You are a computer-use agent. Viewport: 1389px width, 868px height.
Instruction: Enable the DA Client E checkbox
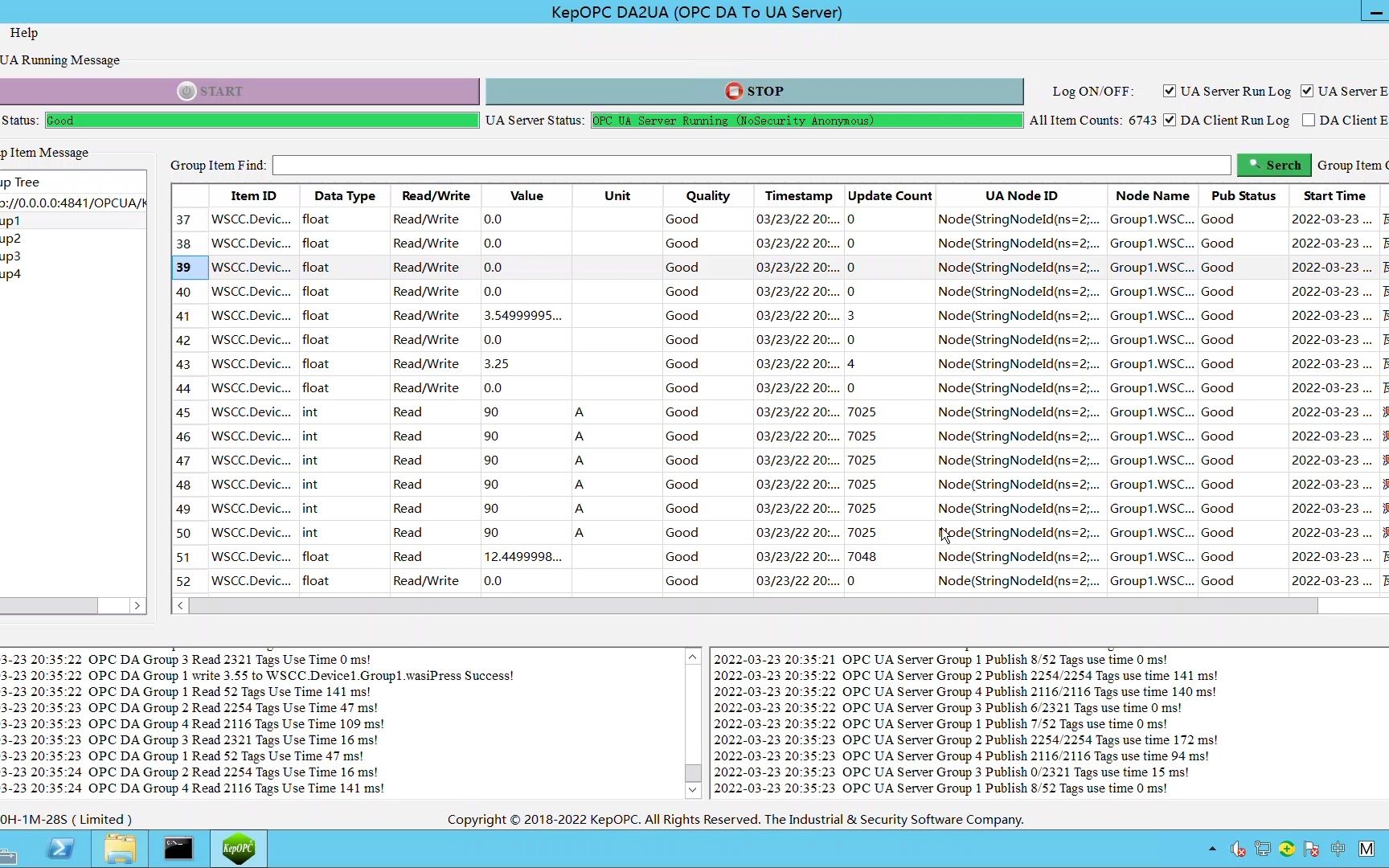(1309, 120)
